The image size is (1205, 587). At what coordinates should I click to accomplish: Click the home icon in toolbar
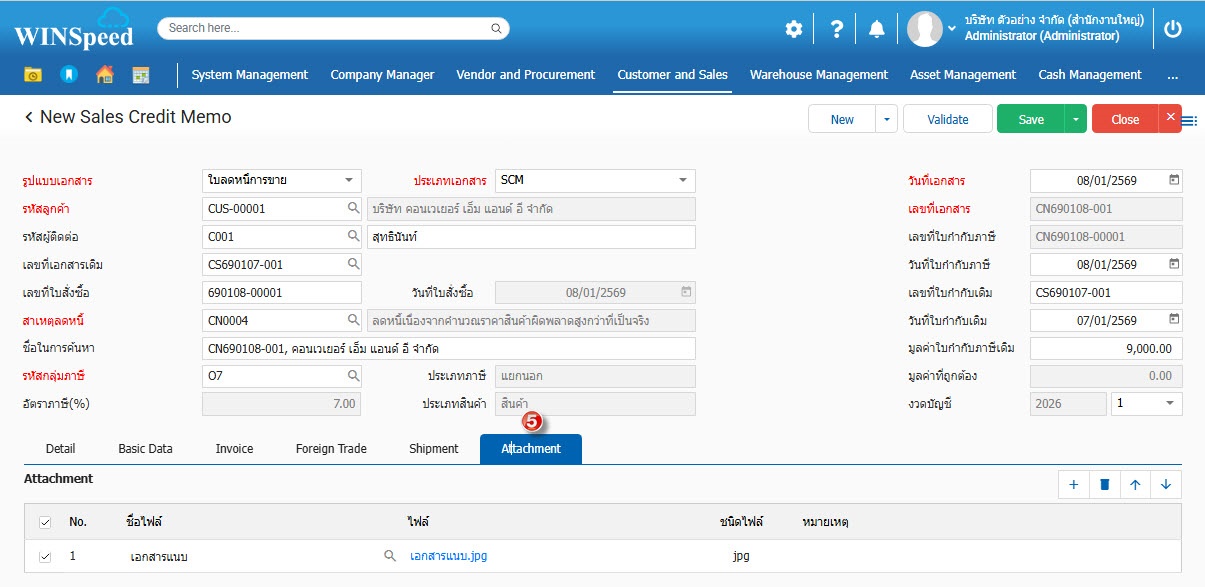[105, 75]
